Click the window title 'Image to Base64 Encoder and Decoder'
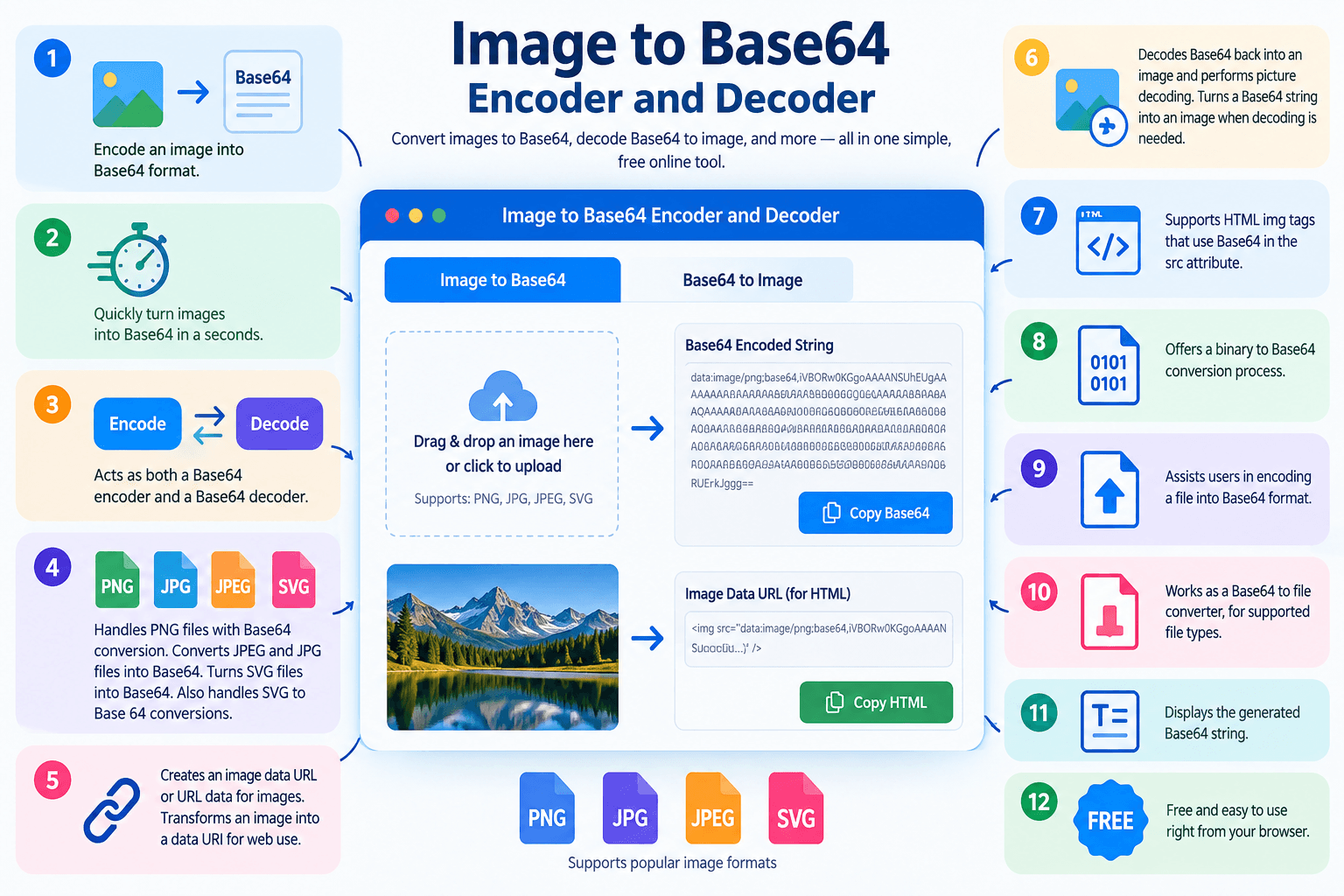 (x=670, y=215)
